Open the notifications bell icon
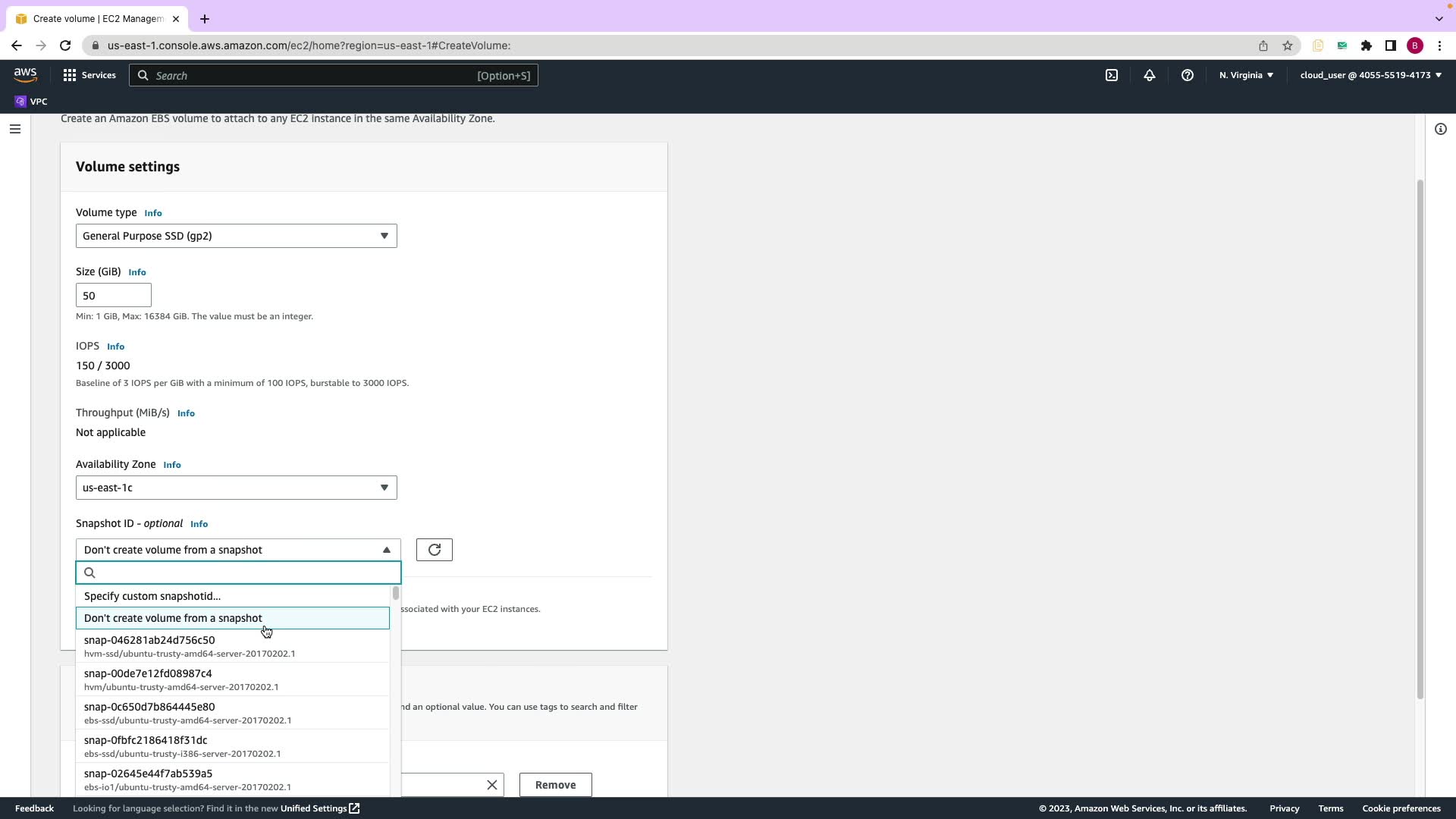This screenshot has width=1456, height=819. pyautogui.click(x=1150, y=75)
